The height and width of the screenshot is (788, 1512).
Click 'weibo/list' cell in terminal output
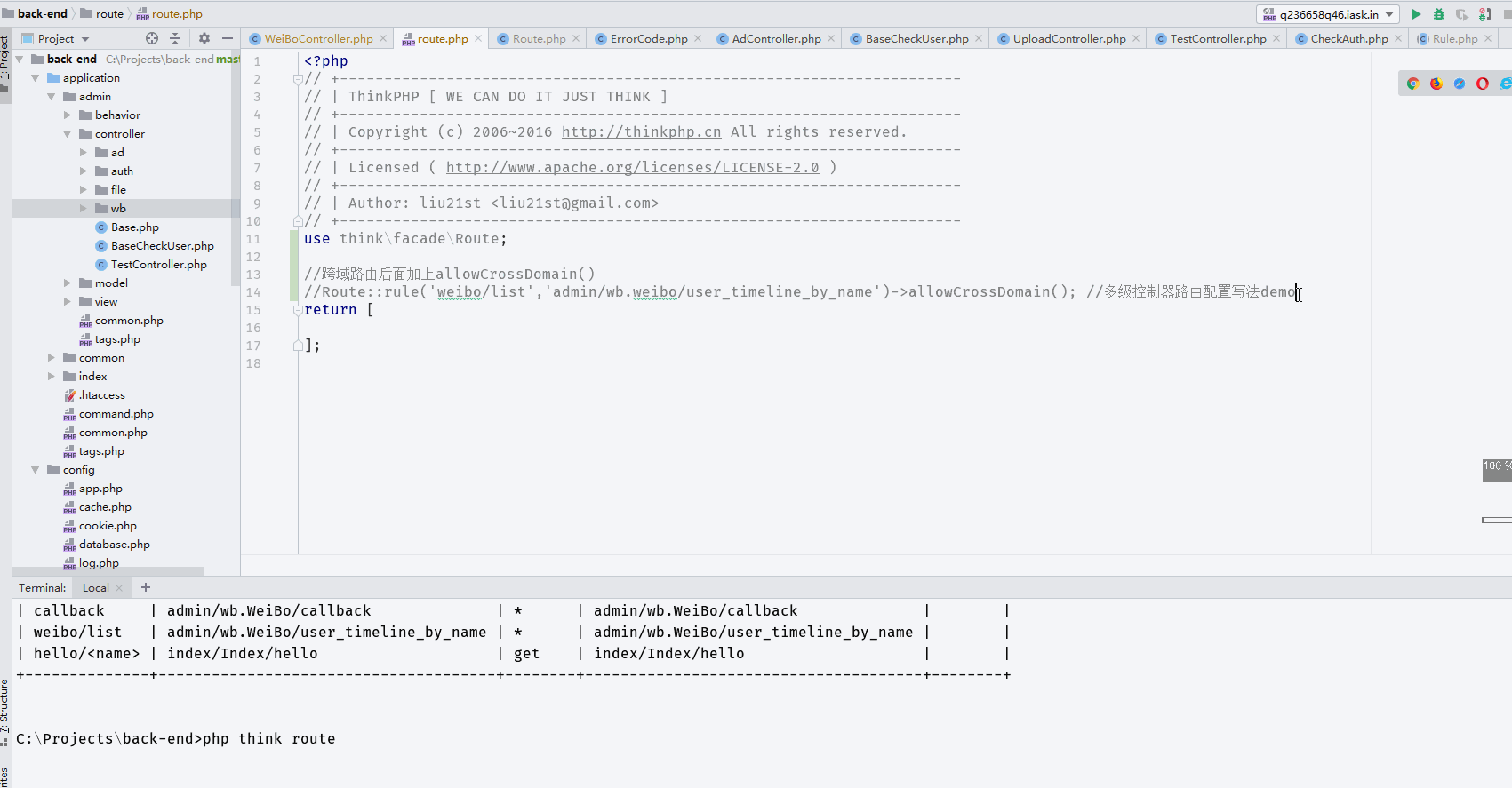click(77, 632)
